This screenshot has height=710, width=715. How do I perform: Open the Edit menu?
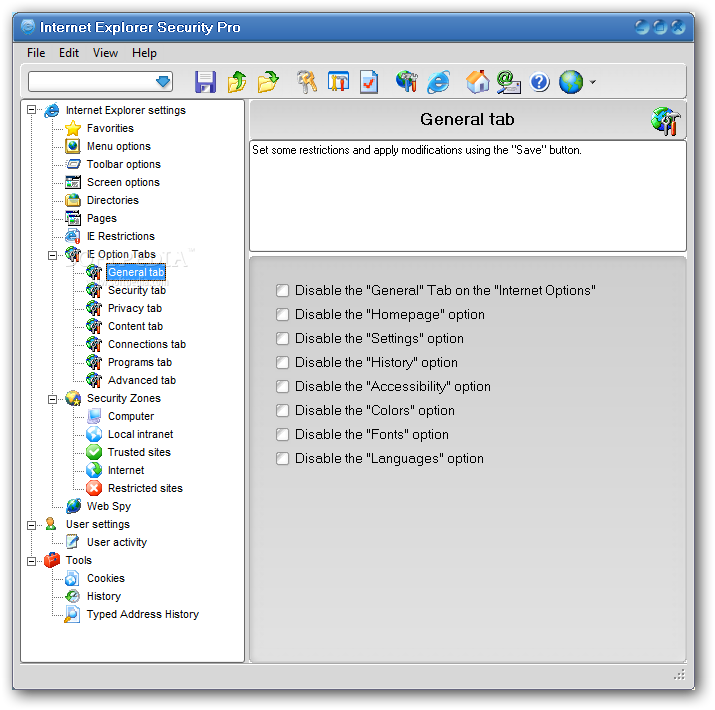69,53
